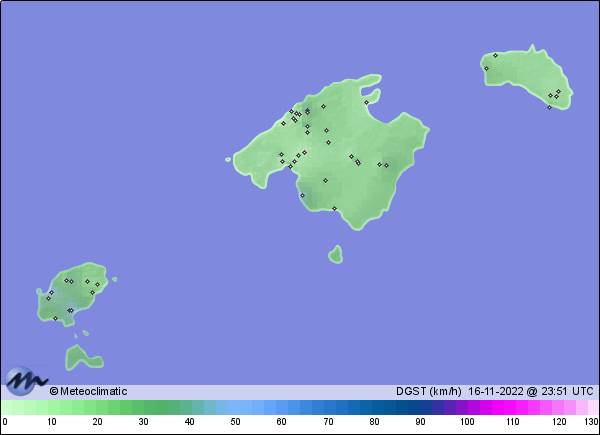Click the 16-11-2022 @ 23:51 UTC timestamp

click(x=531, y=391)
